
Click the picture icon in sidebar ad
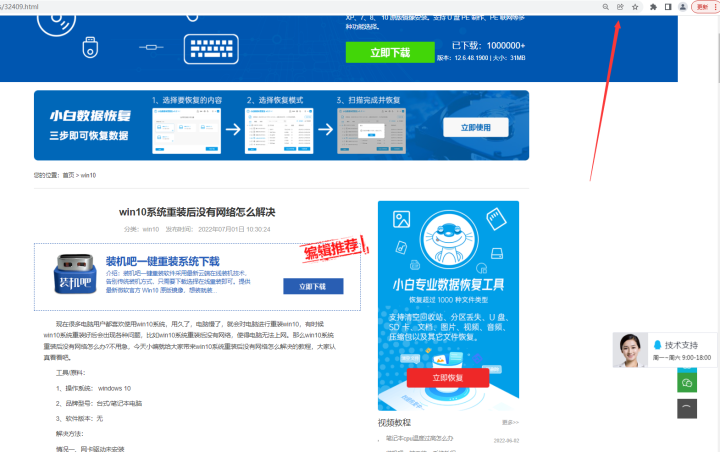[401, 219]
